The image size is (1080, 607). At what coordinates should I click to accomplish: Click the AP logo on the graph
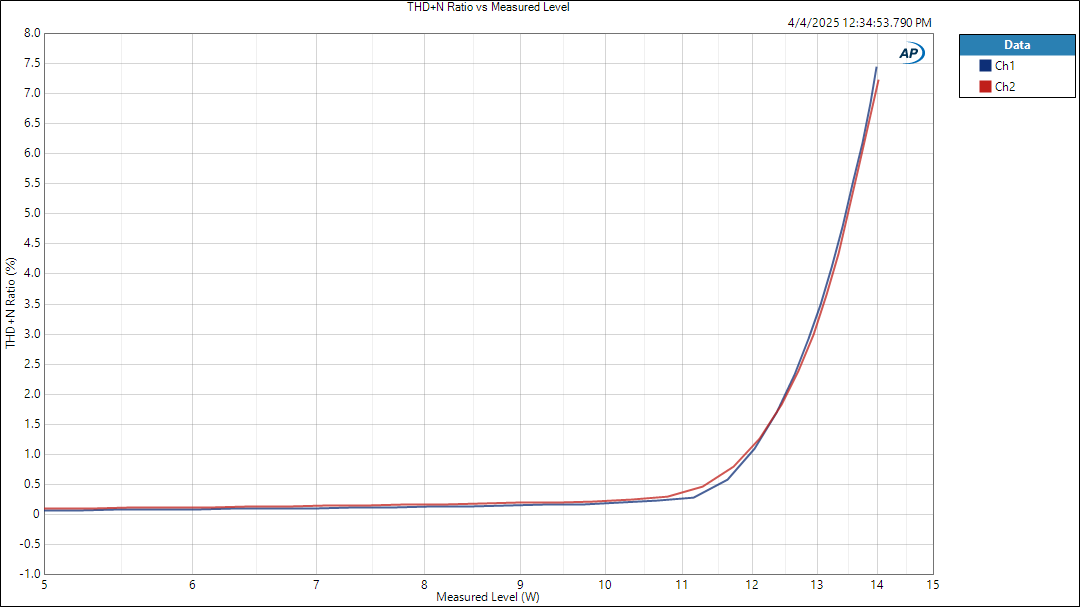tap(911, 54)
